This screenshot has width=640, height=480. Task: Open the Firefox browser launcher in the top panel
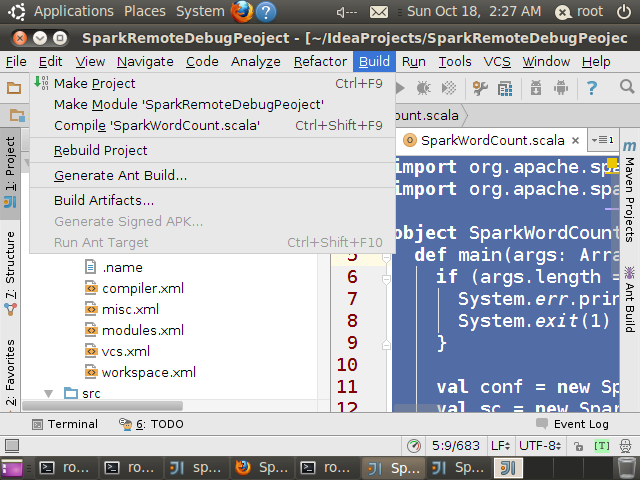tap(242, 11)
